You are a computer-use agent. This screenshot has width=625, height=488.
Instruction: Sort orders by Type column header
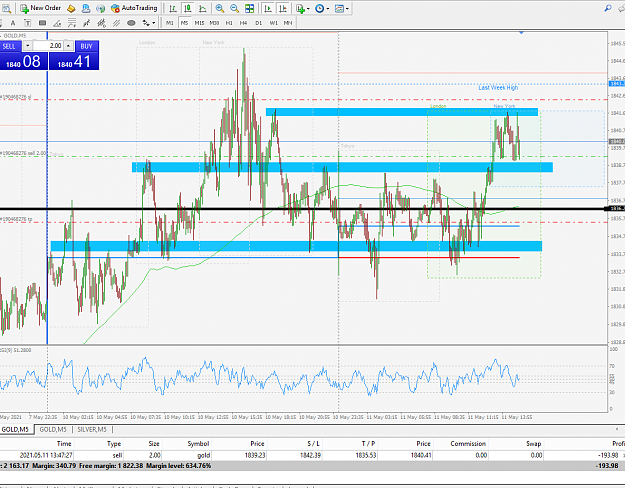[114, 443]
